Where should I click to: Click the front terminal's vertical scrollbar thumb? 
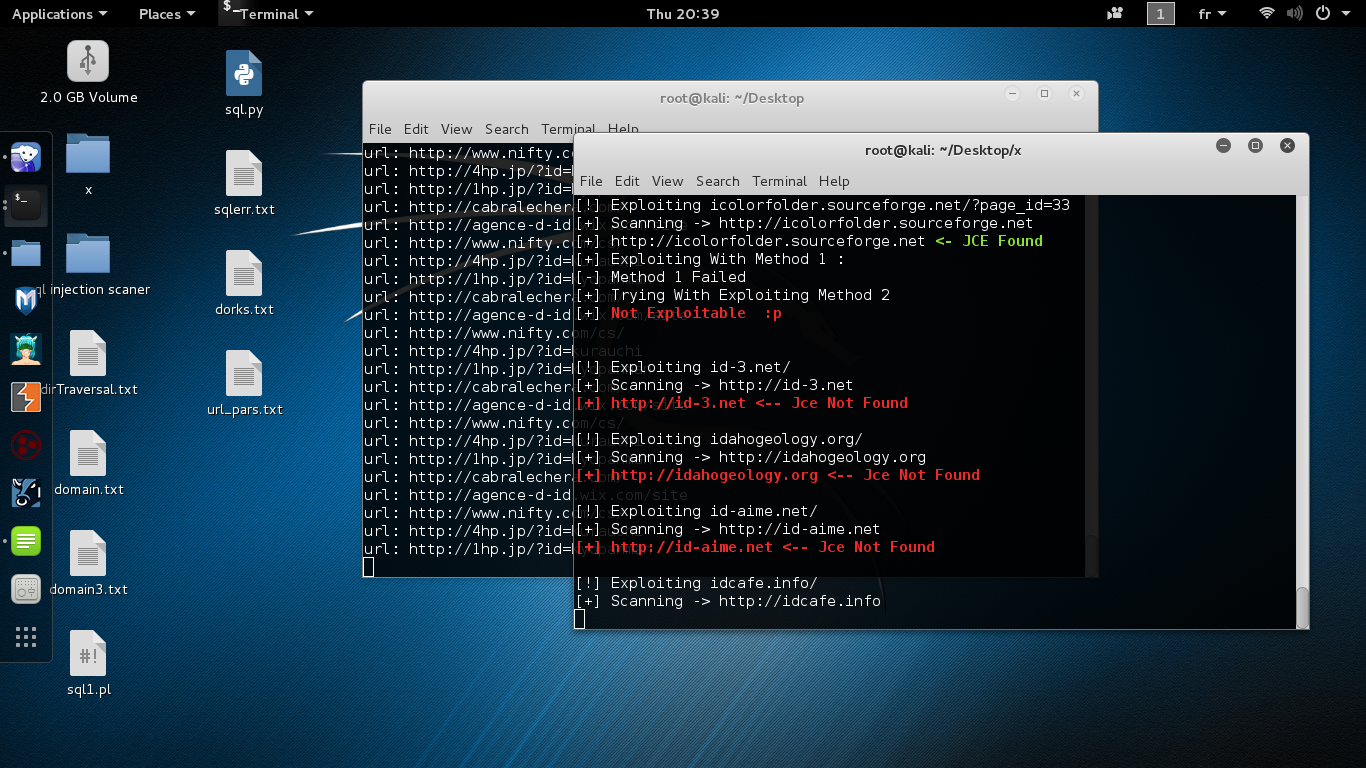point(1302,607)
